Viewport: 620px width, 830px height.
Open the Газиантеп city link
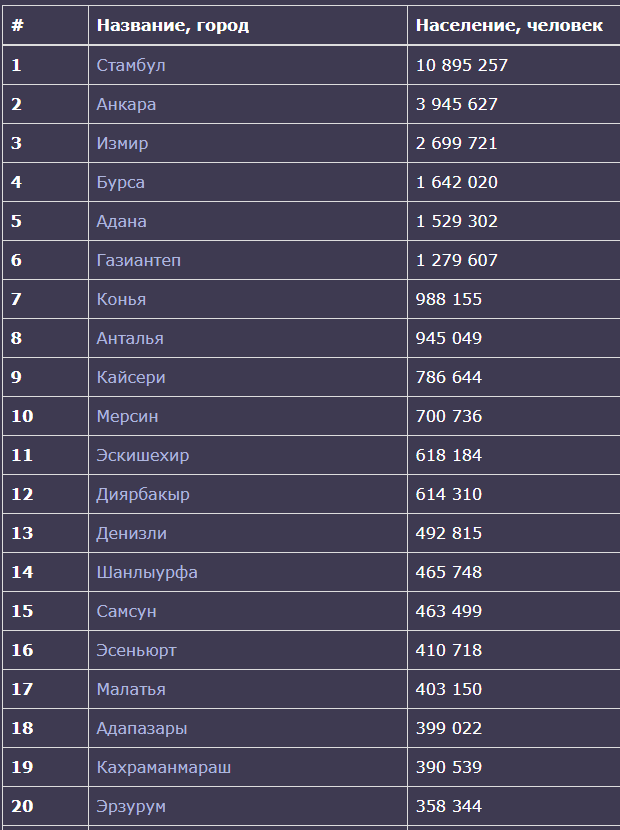click(x=139, y=260)
